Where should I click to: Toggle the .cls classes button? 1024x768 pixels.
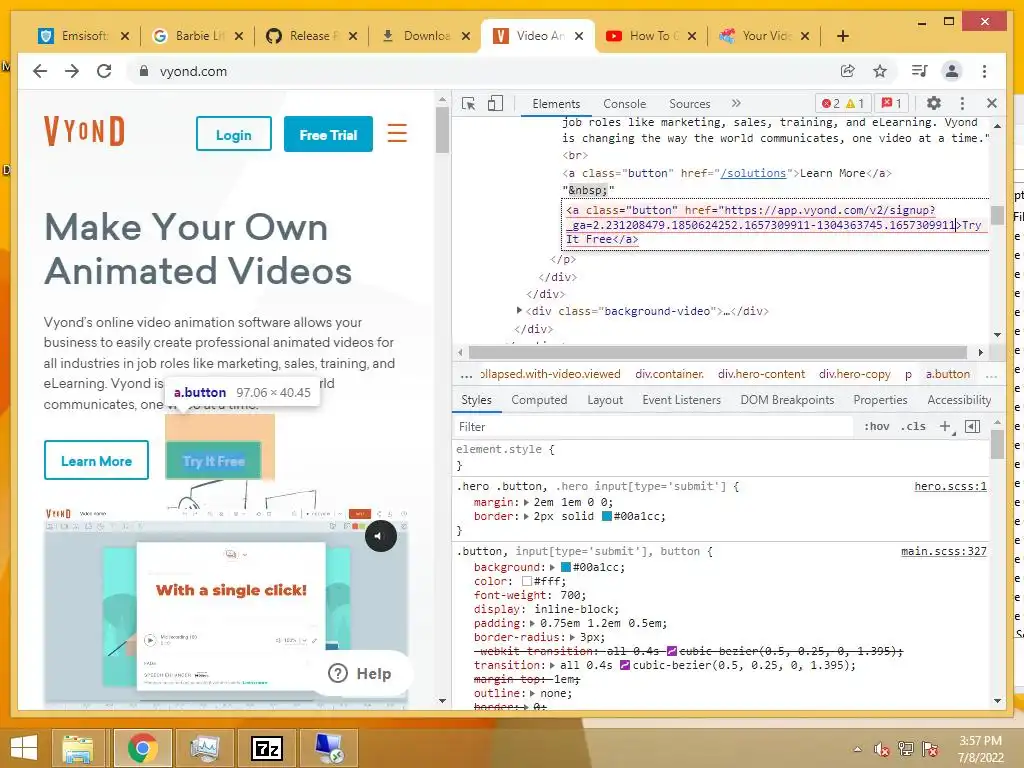coord(913,426)
